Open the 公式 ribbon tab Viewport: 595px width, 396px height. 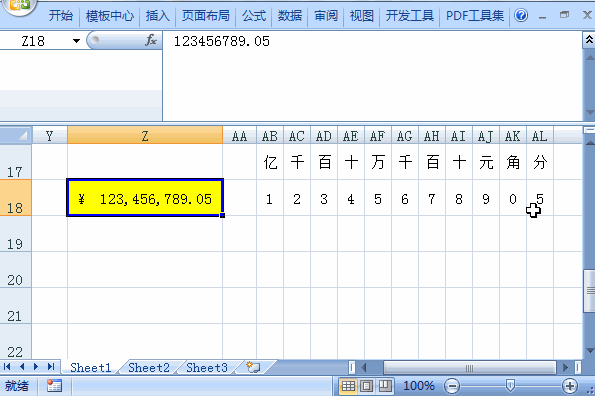[254, 16]
